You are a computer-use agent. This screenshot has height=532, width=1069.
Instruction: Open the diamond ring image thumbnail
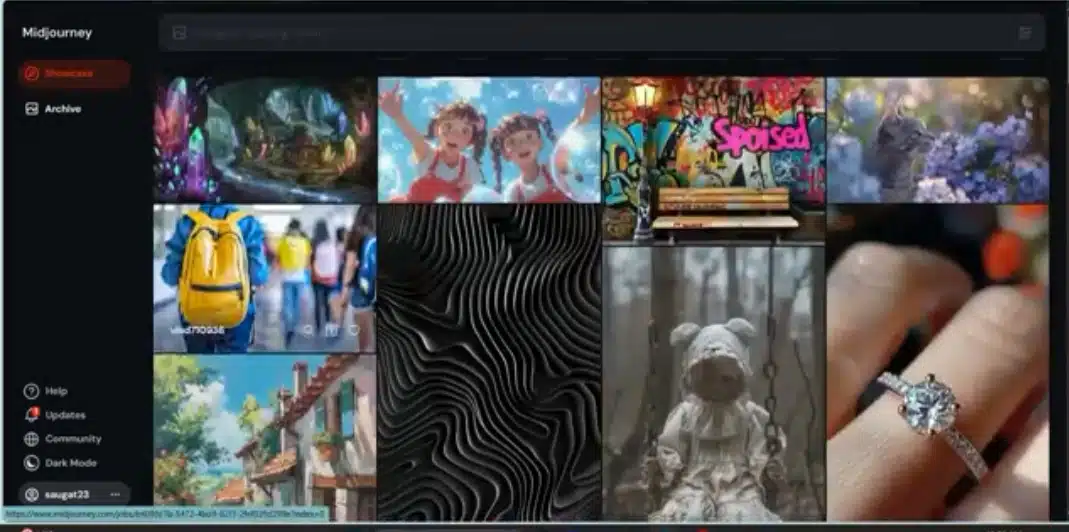pos(938,363)
